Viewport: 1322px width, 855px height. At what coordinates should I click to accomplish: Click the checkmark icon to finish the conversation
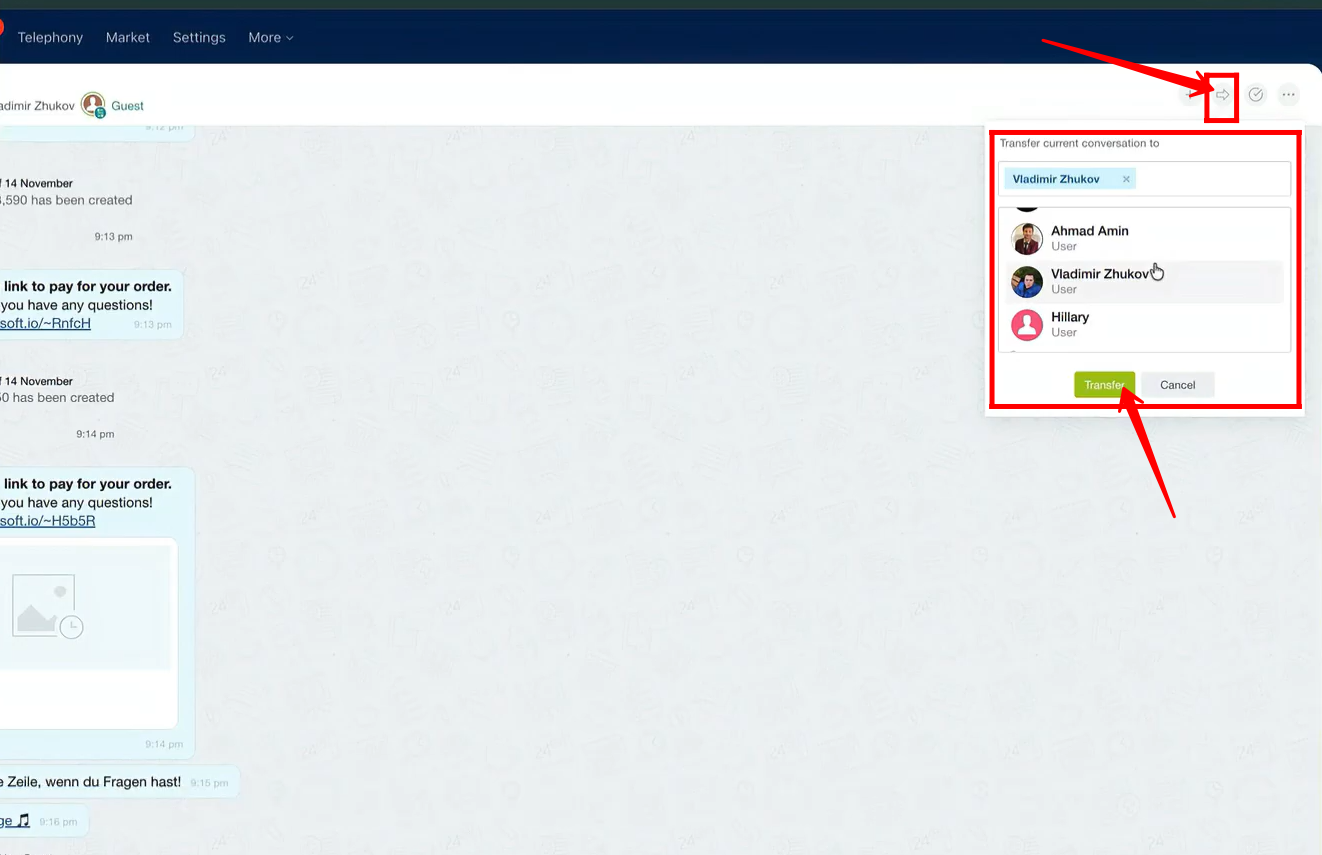point(1256,95)
